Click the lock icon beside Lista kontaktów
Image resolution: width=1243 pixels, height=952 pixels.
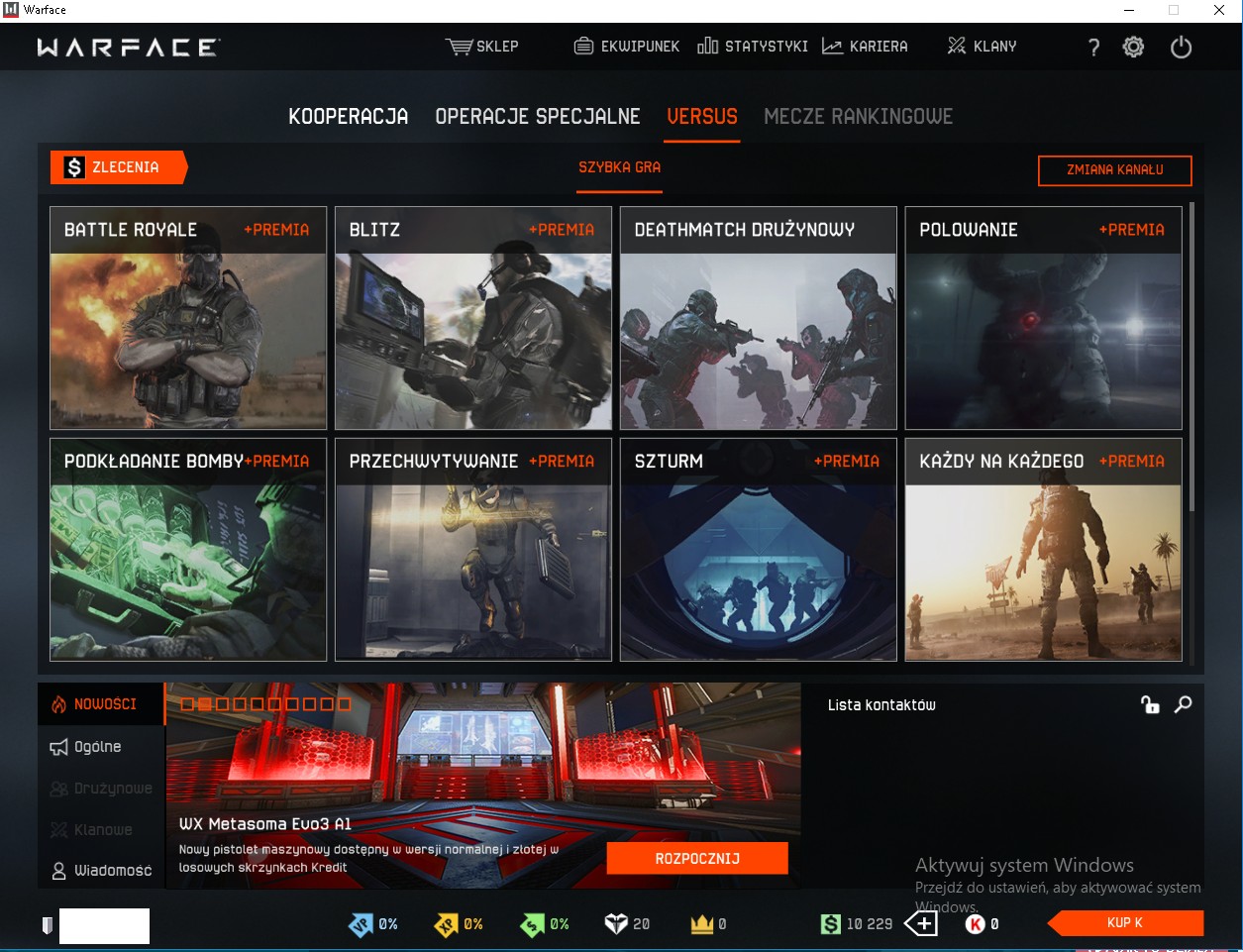[1150, 704]
